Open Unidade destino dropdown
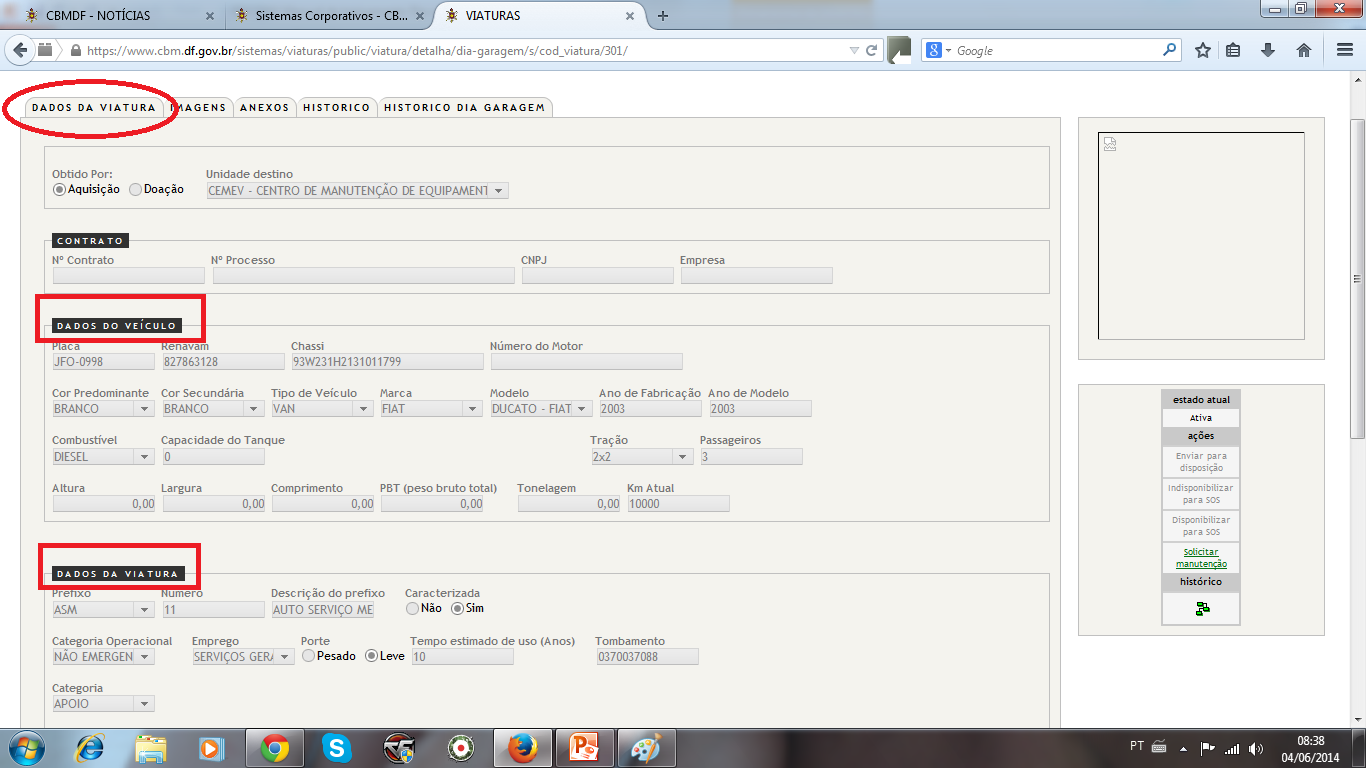 tap(357, 190)
